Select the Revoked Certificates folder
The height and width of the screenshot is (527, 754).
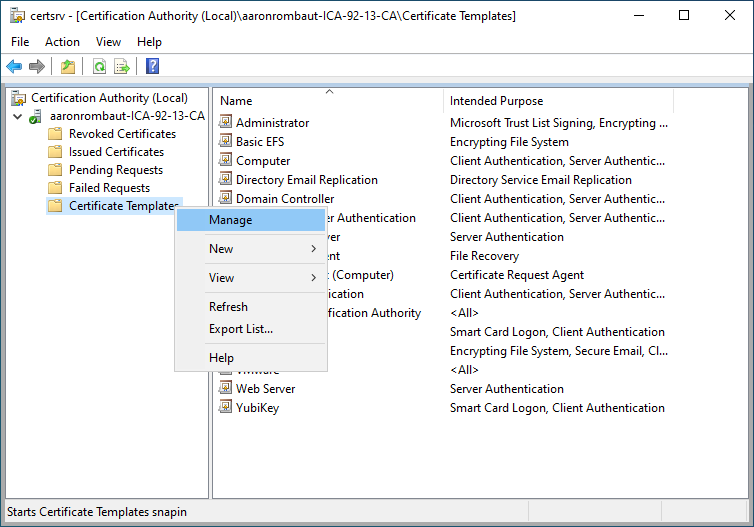[x=121, y=134]
